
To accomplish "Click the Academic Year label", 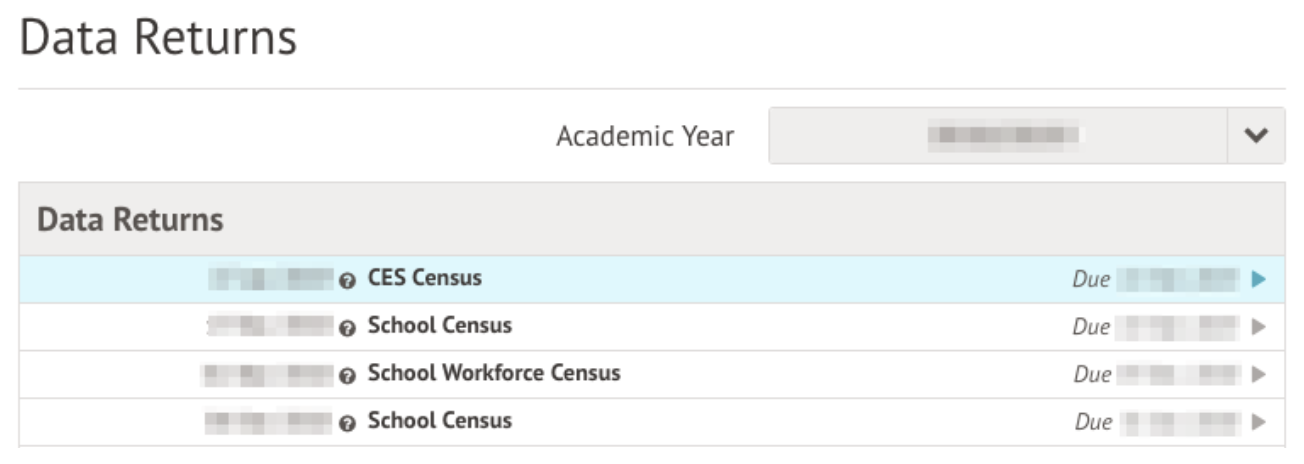I will [645, 136].
